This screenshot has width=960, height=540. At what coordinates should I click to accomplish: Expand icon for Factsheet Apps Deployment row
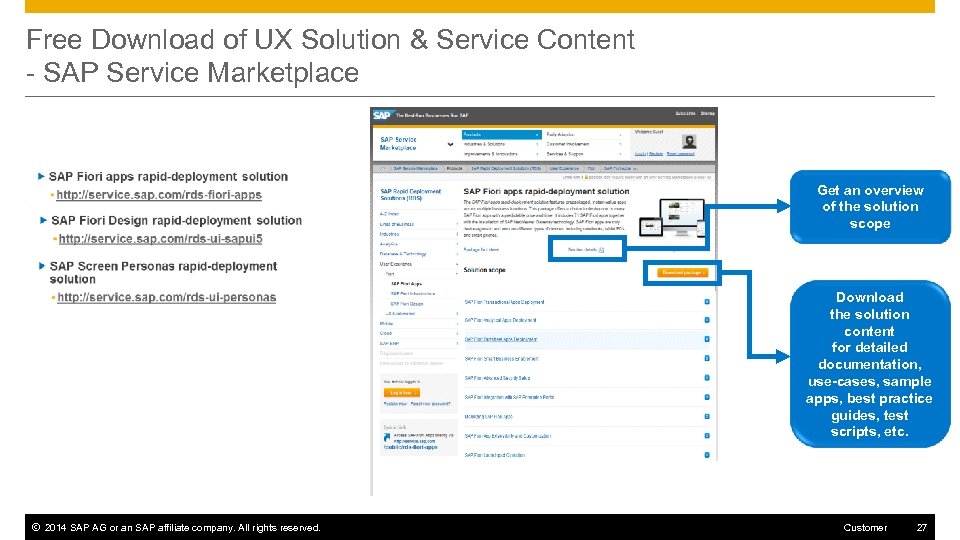point(707,339)
